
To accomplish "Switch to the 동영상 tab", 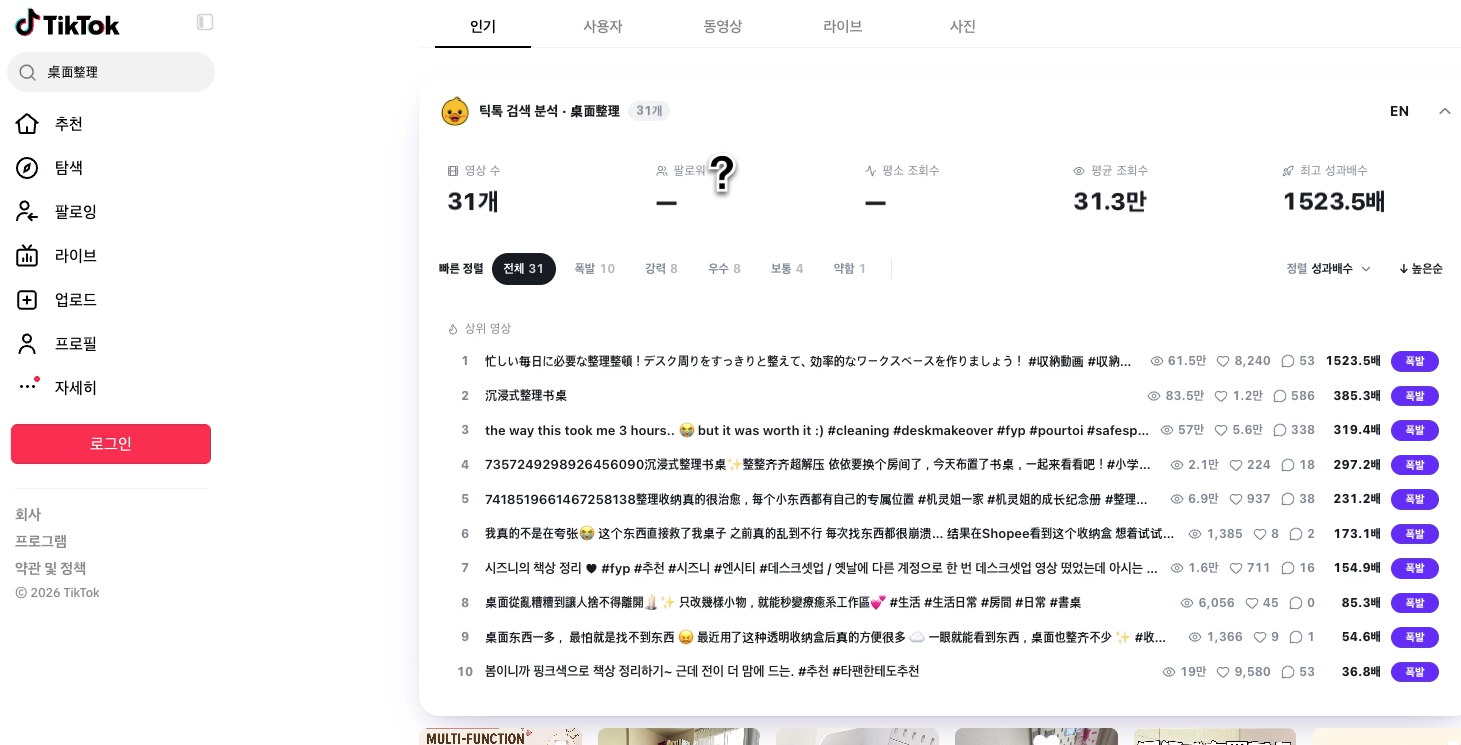I will pos(723,27).
